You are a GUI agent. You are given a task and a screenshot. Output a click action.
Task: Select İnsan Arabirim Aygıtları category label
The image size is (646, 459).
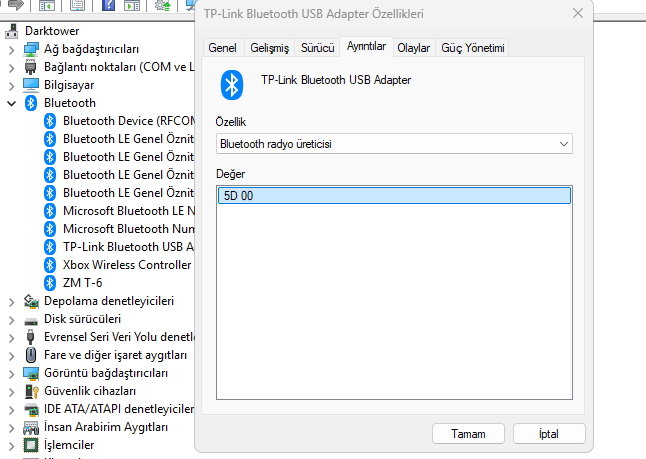click(106, 427)
